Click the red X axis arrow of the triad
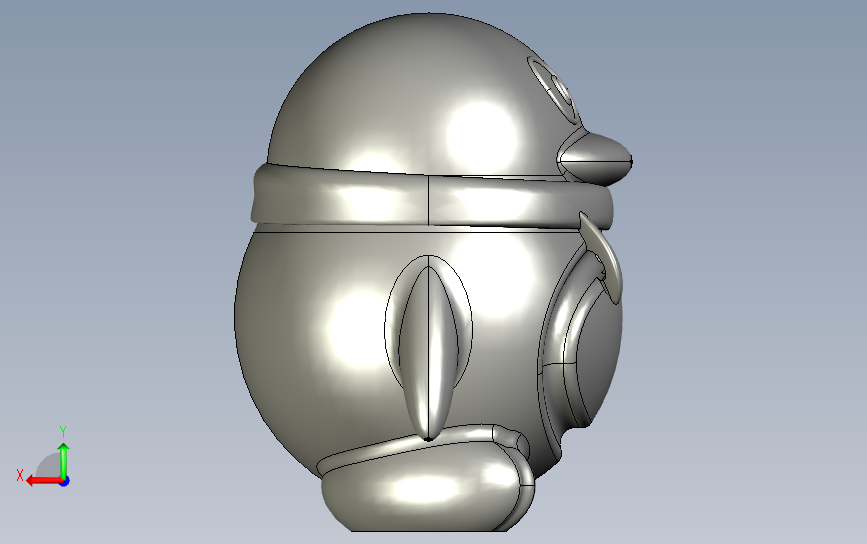The width and height of the screenshot is (867, 544). [44, 480]
